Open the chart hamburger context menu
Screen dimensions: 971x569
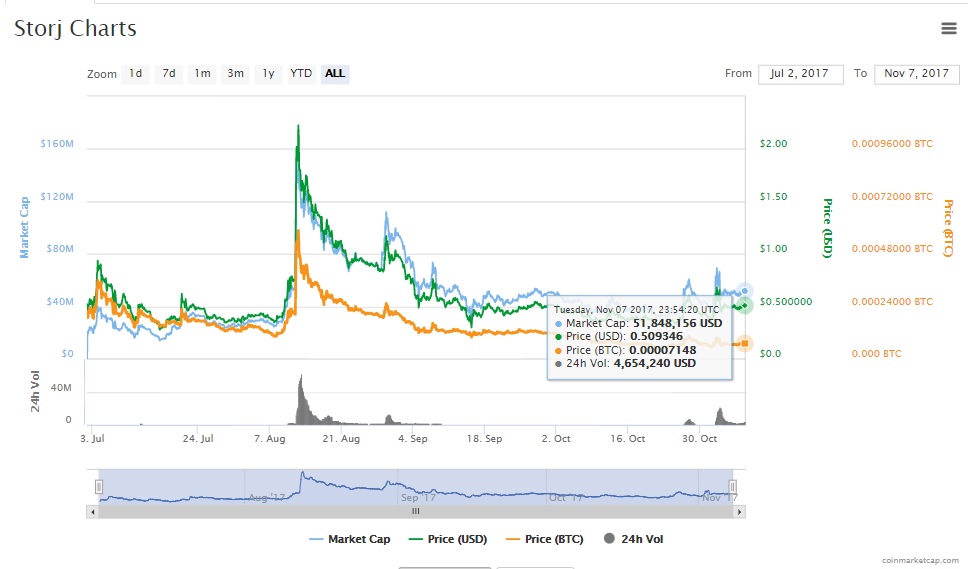pos(949,28)
